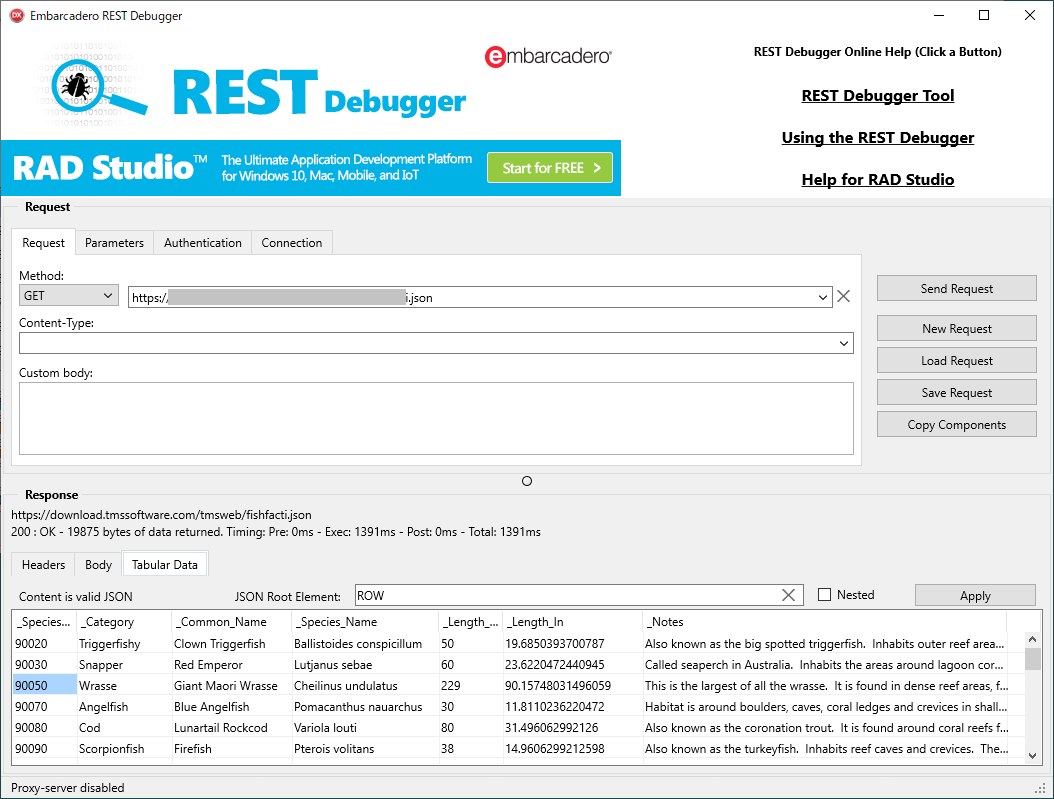
Task: Switch to the Parameters tab
Action: (114, 243)
